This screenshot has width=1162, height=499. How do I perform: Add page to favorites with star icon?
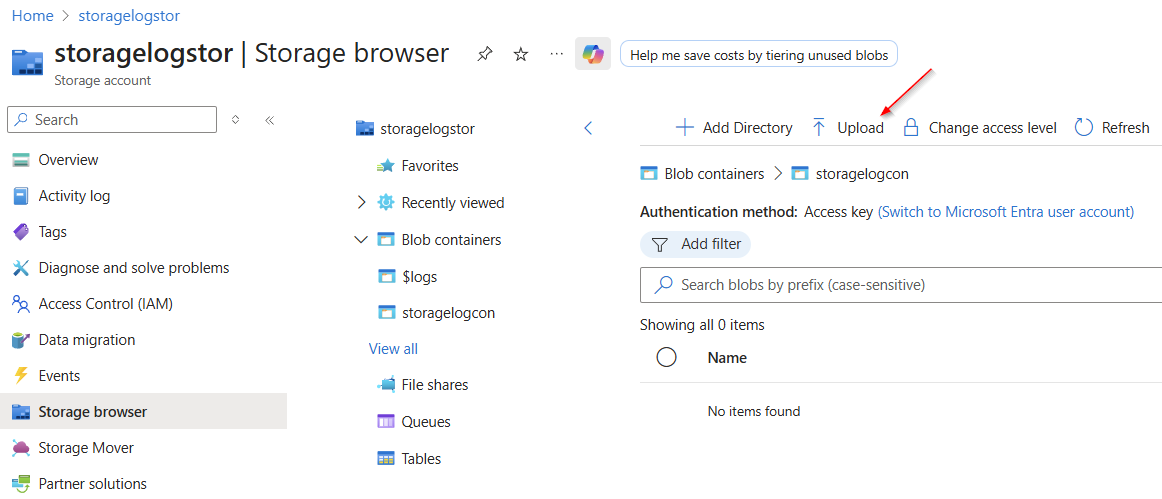[x=521, y=54]
